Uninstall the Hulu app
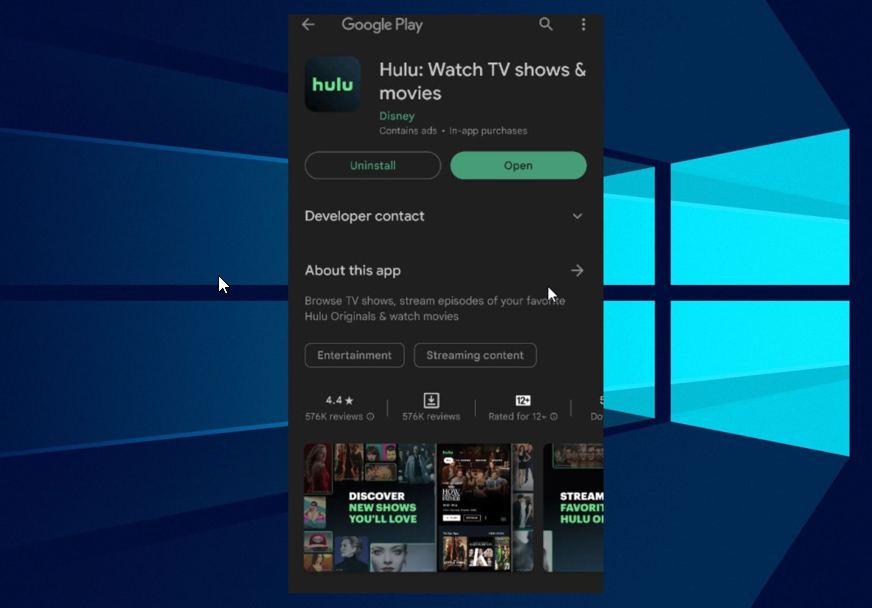 tap(373, 165)
